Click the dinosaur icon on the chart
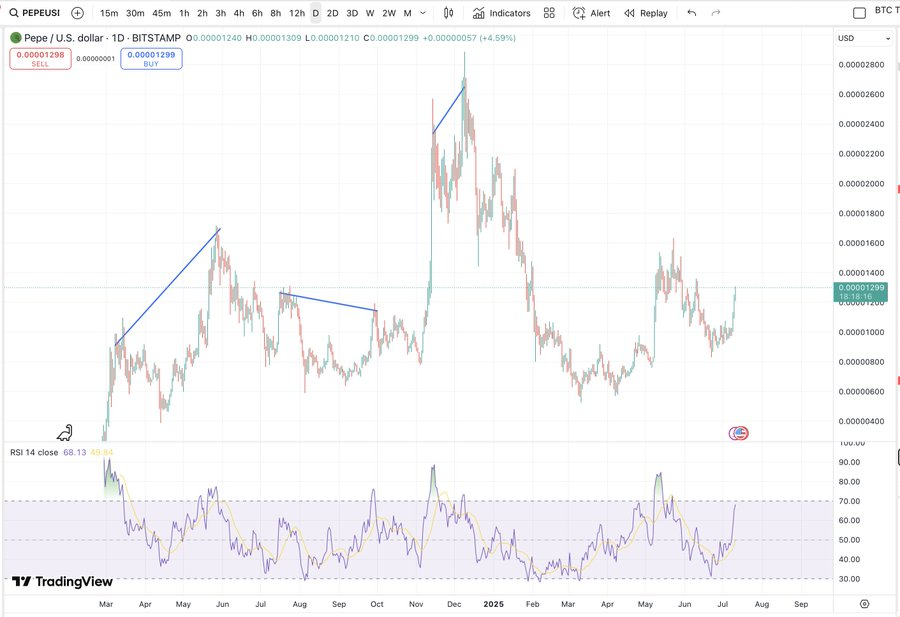Viewport: 900px width, 617px height. click(x=65, y=432)
